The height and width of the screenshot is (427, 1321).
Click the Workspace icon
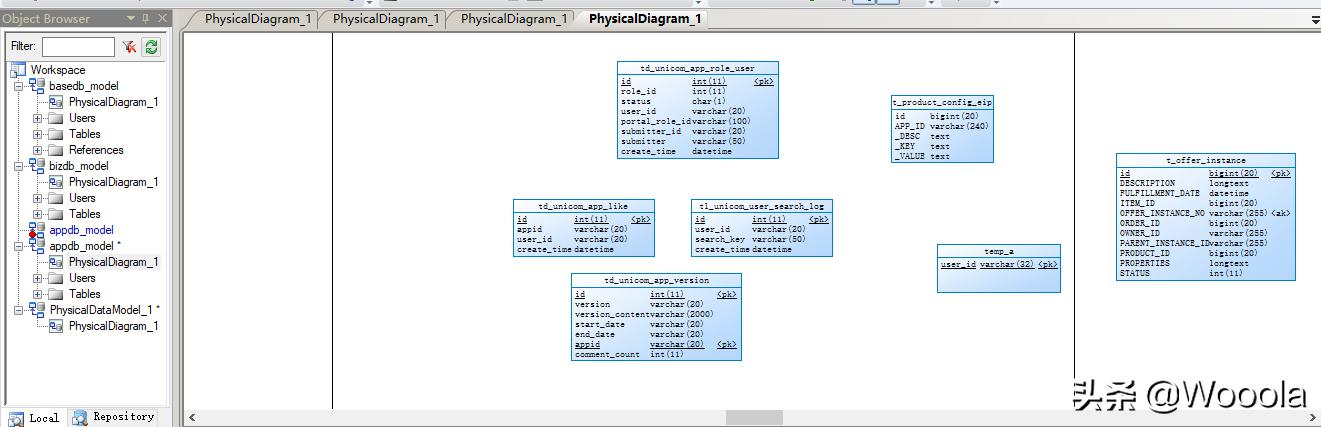click(19, 70)
